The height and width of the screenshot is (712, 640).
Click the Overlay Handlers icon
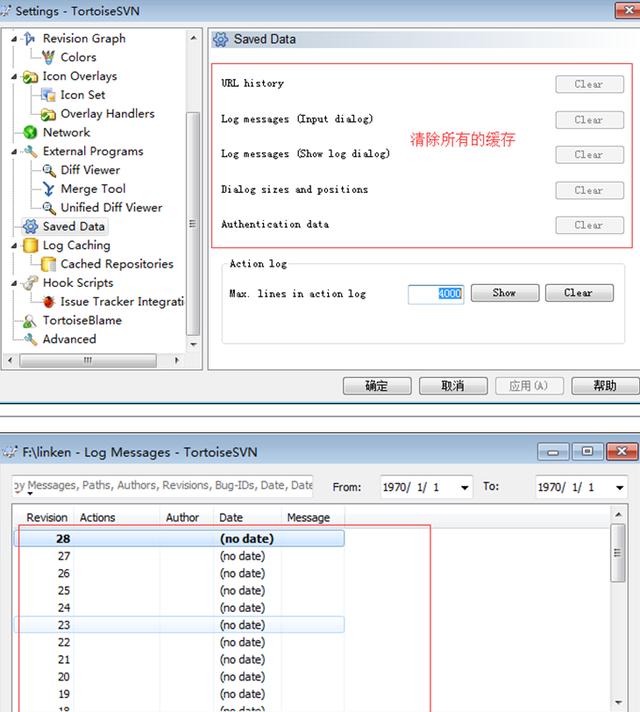48,114
